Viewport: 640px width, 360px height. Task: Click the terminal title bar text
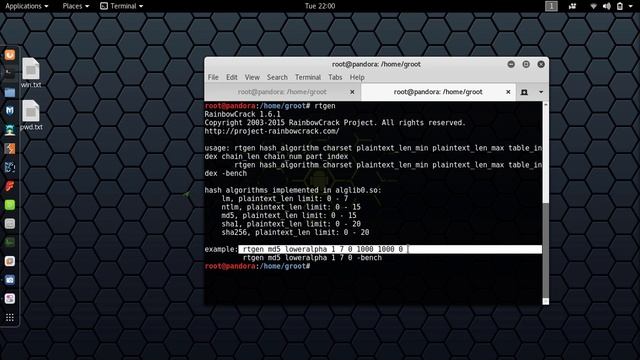(376, 64)
